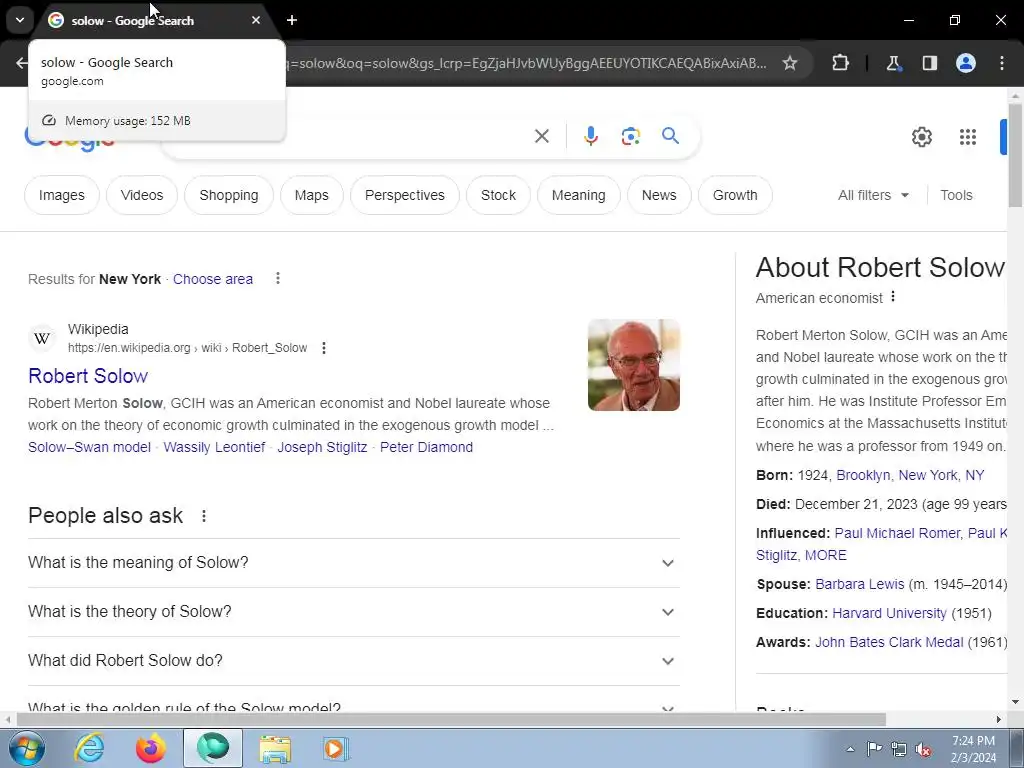Open People also ask three-dot options

pos(204,516)
